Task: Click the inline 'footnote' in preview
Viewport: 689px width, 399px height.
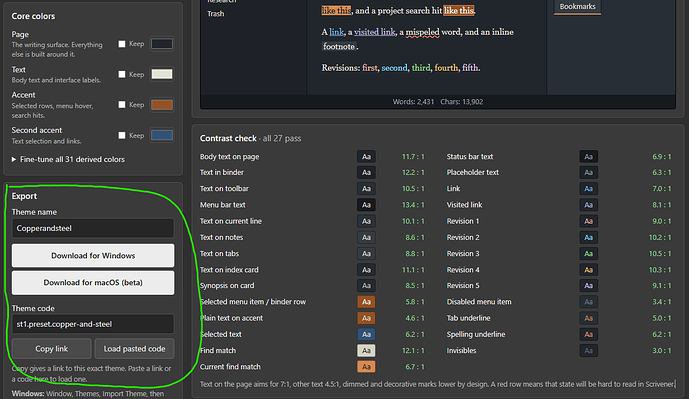Action: pyautogui.click(x=339, y=47)
